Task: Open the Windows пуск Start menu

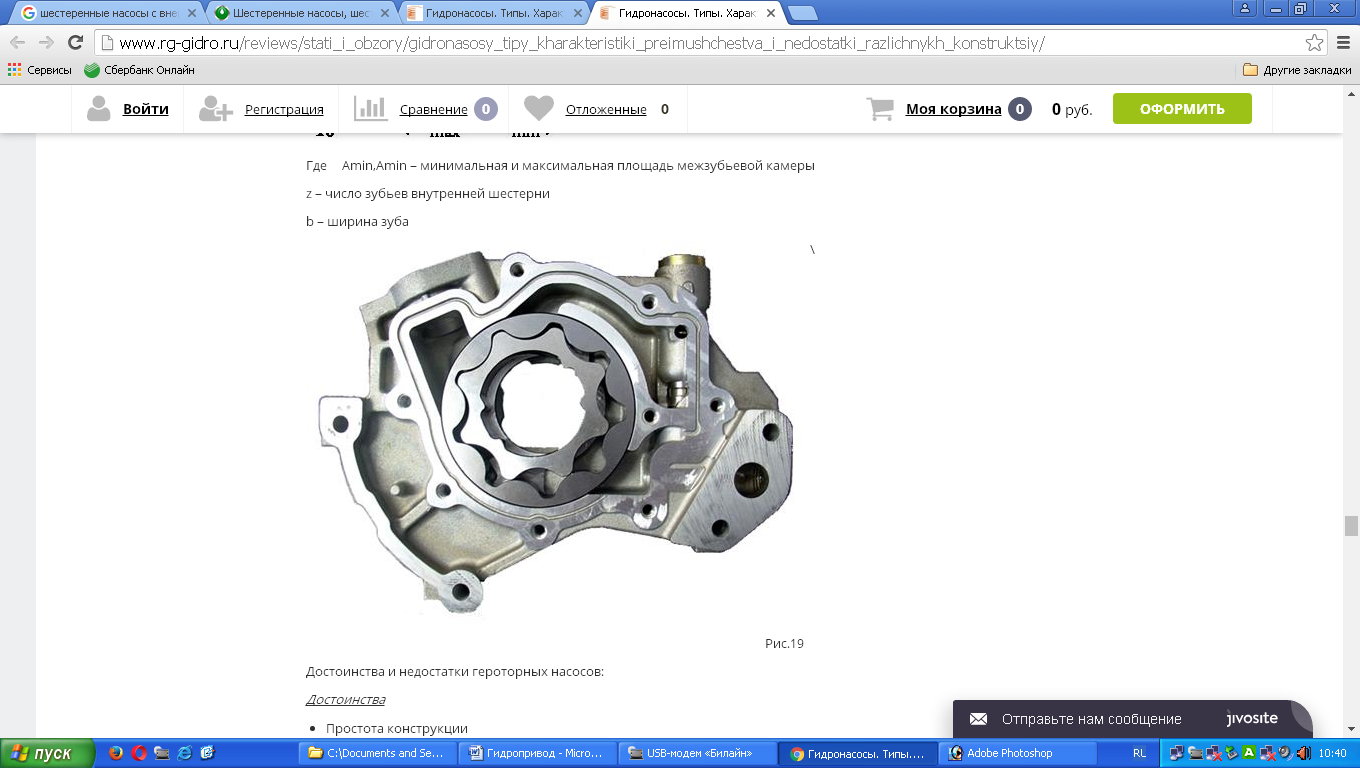Action: 48,753
